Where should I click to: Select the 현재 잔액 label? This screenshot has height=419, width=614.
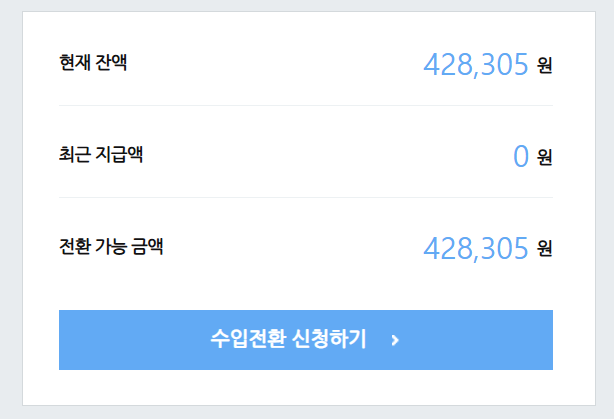[x=93, y=63]
